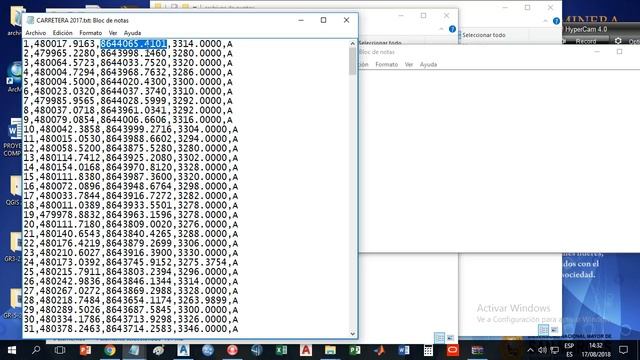Open the Windows Start menu
This screenshot has width=640, height=360.
coord(12,350)
